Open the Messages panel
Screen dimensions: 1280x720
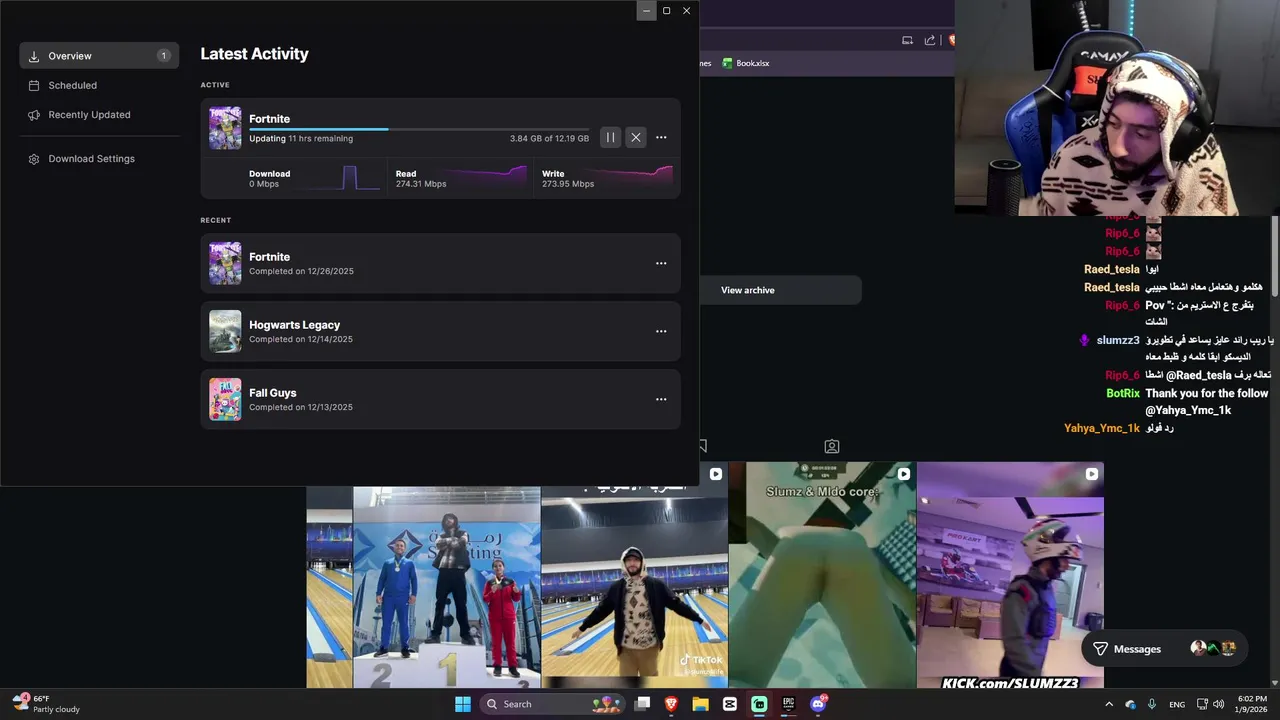pyautogui.click(x=1164, y=649)
